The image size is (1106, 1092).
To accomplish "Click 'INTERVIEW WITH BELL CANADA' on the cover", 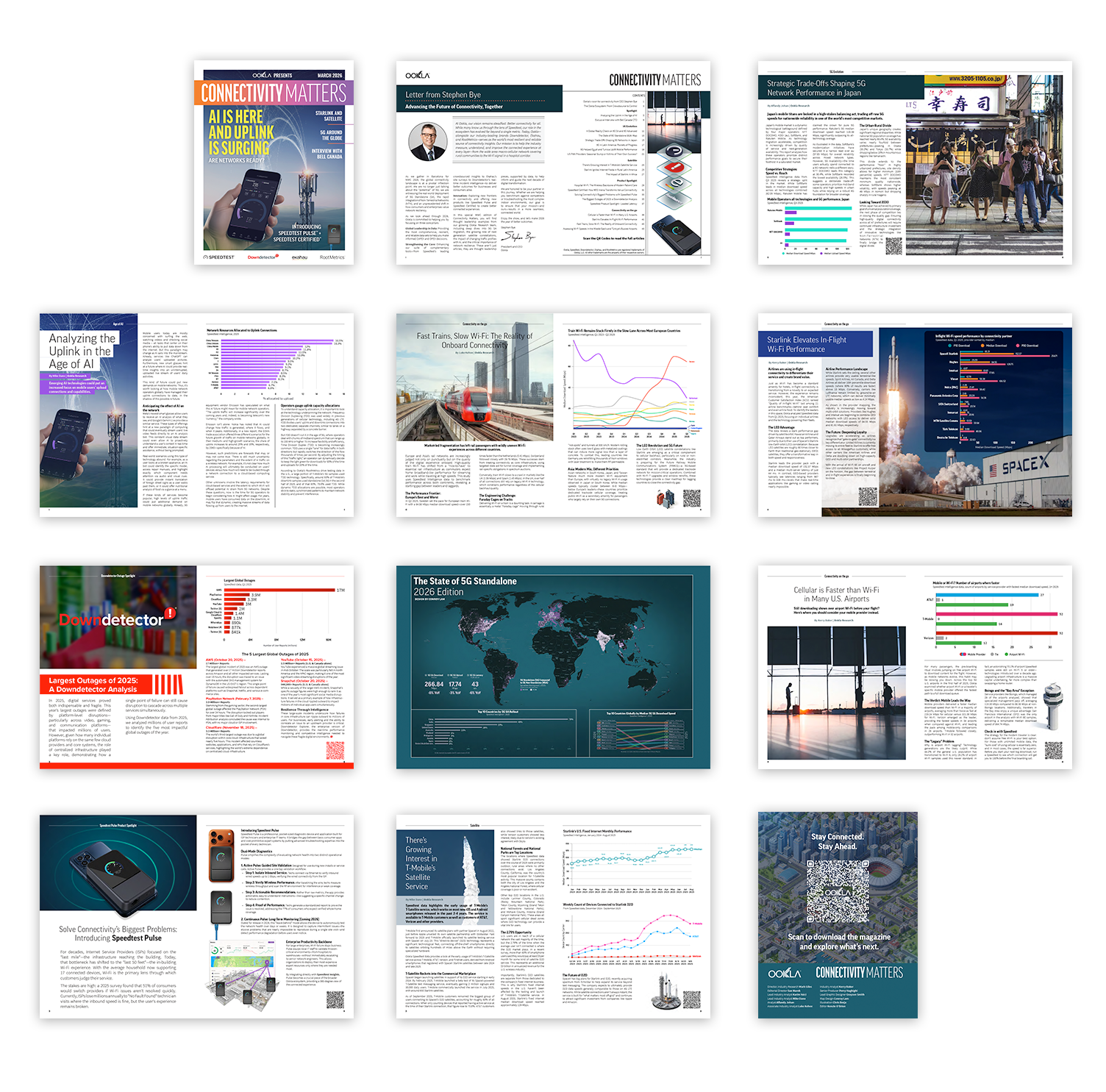I will (327, 154).
